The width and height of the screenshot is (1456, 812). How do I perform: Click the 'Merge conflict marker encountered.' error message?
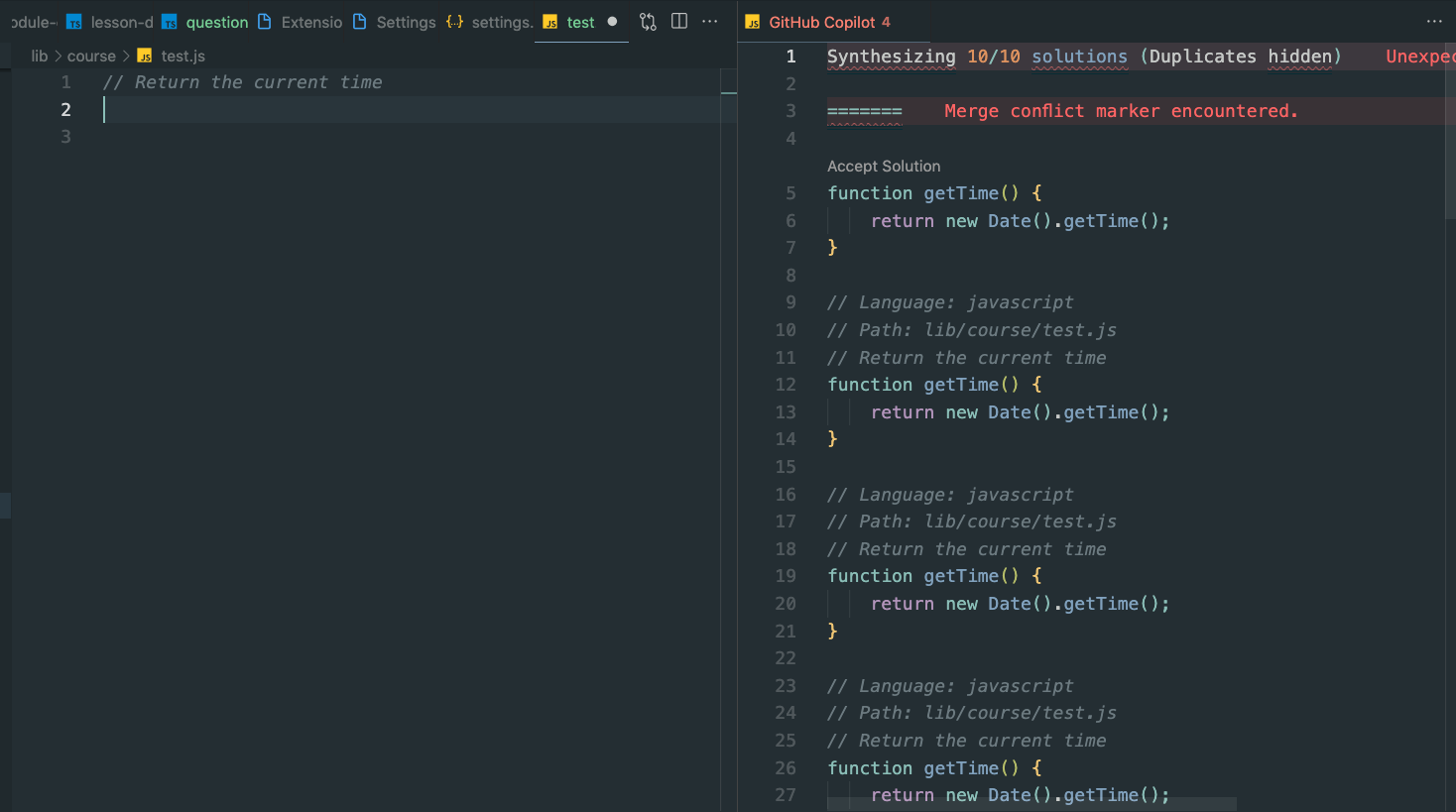point(1121,111)
